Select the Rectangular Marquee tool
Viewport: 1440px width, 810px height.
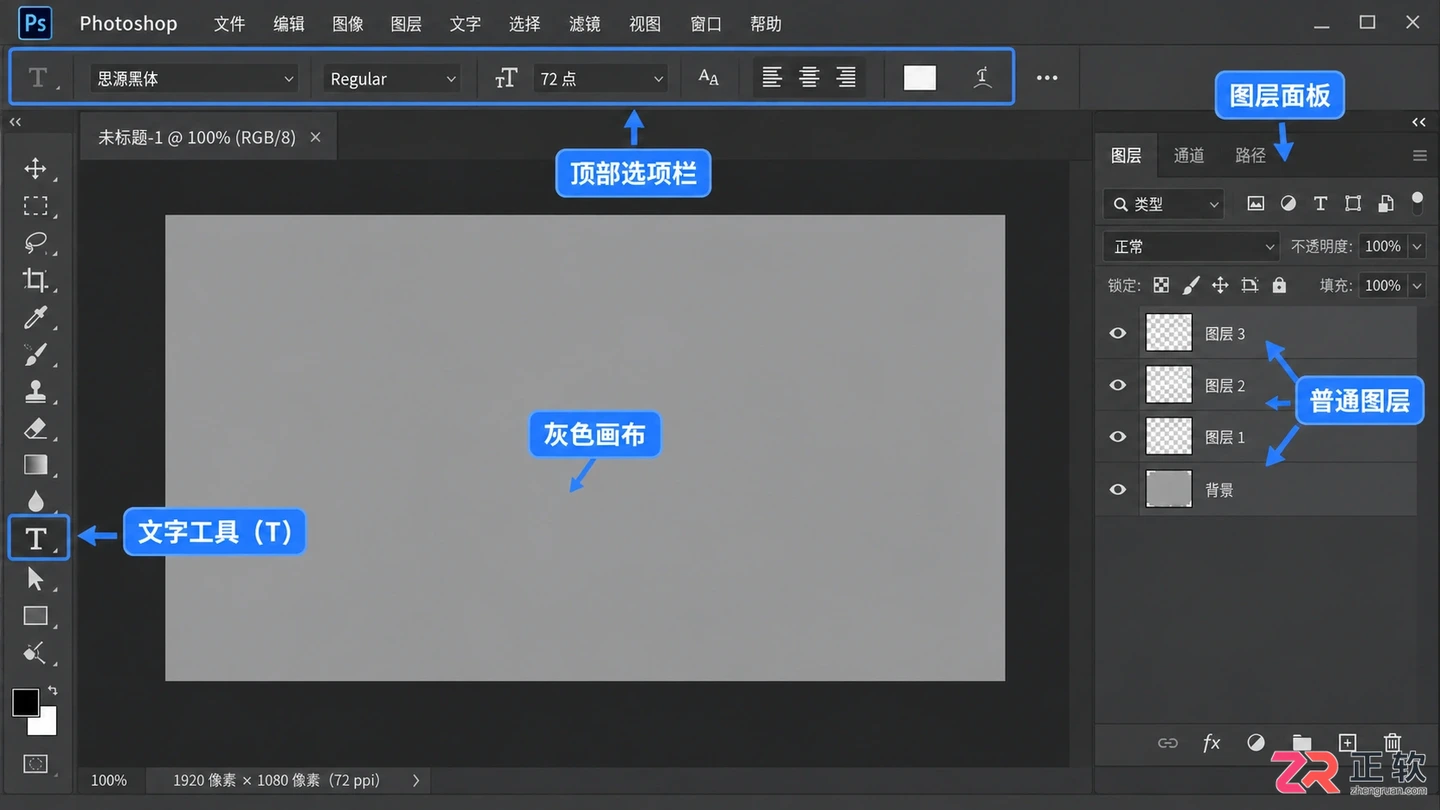pyautogui.click(x=36, y=206)
